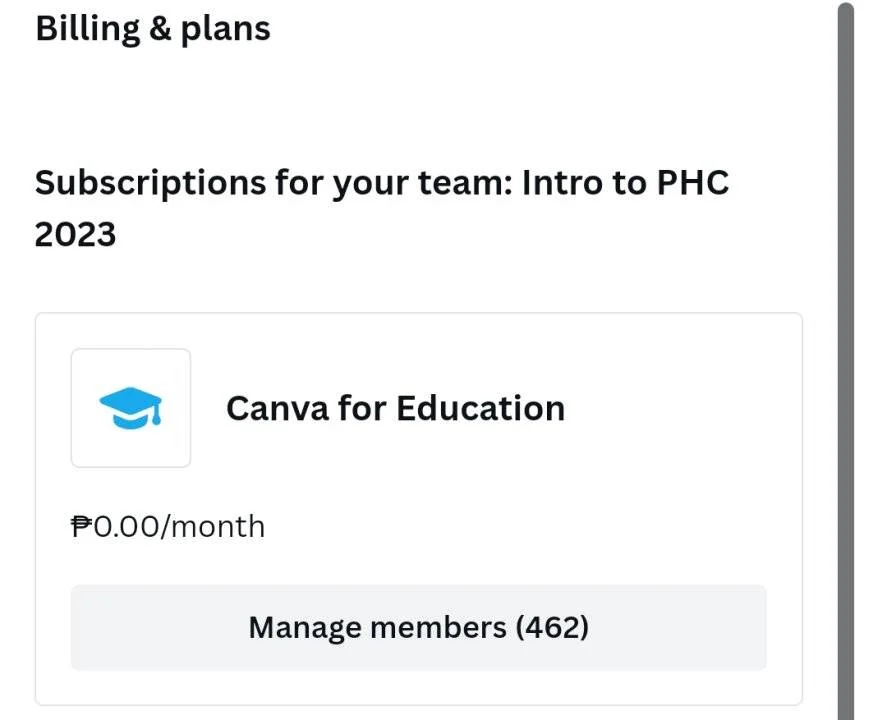The height and width of the screenshot is (720, 887).
Task: Click the word Education in the plan name
Action: pyautogui.click(x=480, y=408)
